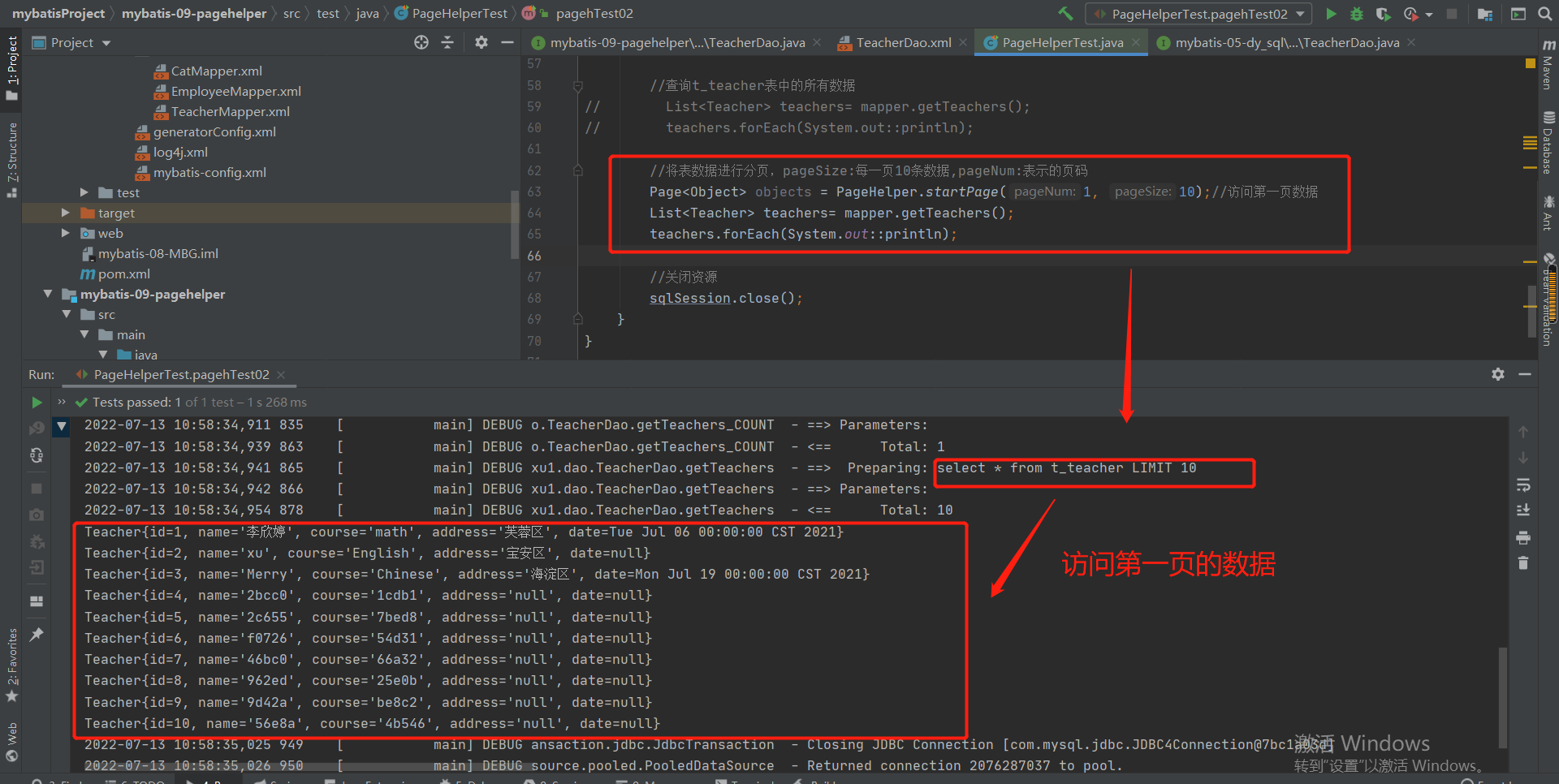The height and width of the screenshot is (784, 1559).
Task: Open the Web tool window tab
Action: tap(11, 742)
